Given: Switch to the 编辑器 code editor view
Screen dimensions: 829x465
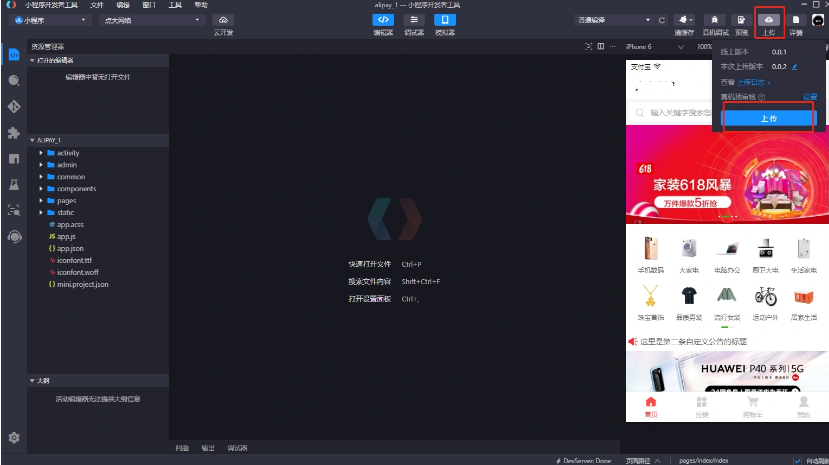Looking at the screenshot, I should click(x=383, y=20).
